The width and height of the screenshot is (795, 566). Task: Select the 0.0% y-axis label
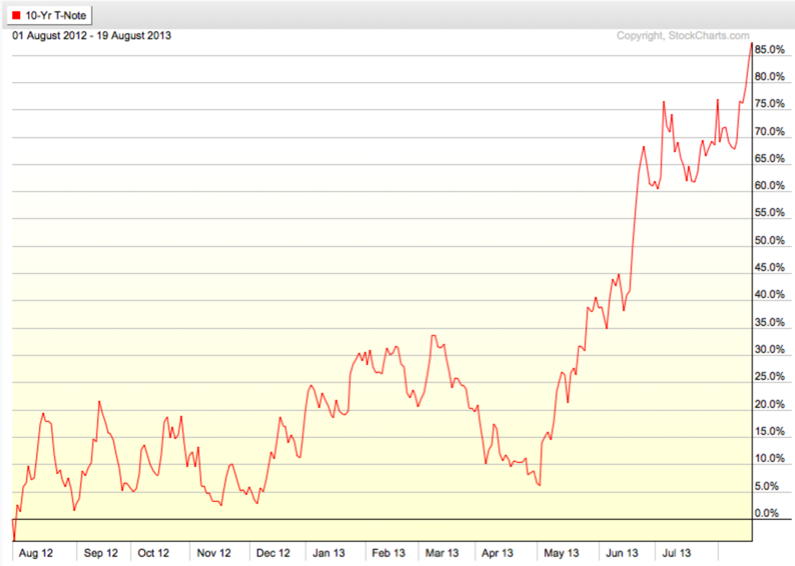point(765,513)
